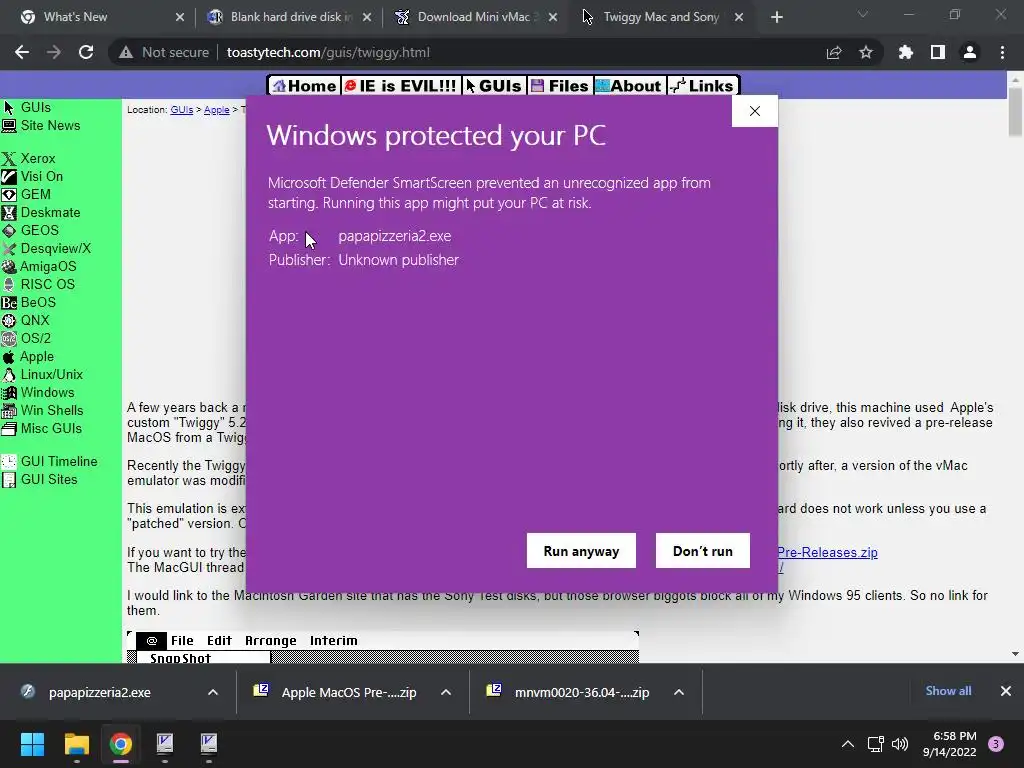The image size is (1024, 768).
Task: Click QNX sidebar icon
Action: pos(8,320)
